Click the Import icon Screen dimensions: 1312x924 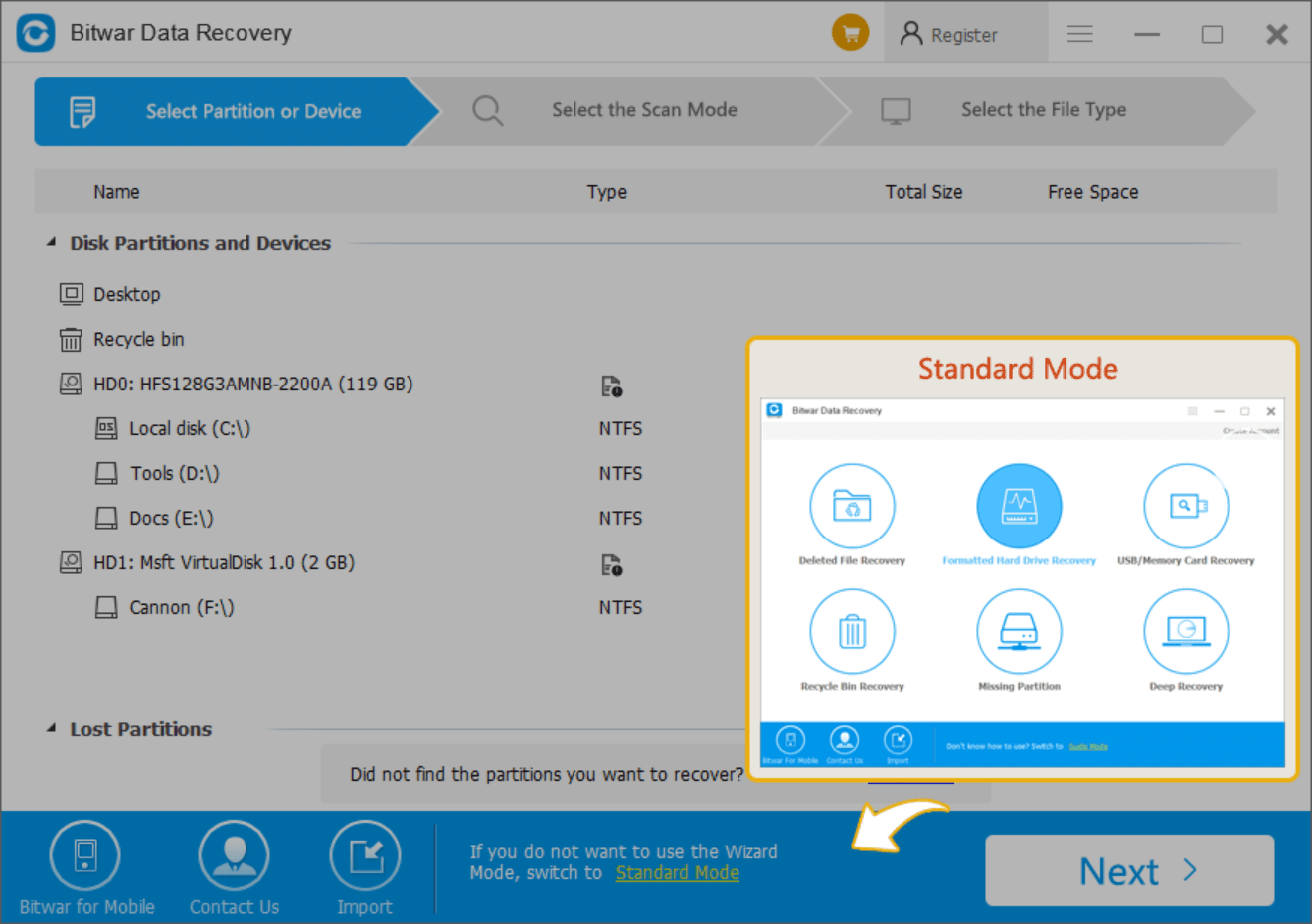[365, 856]
